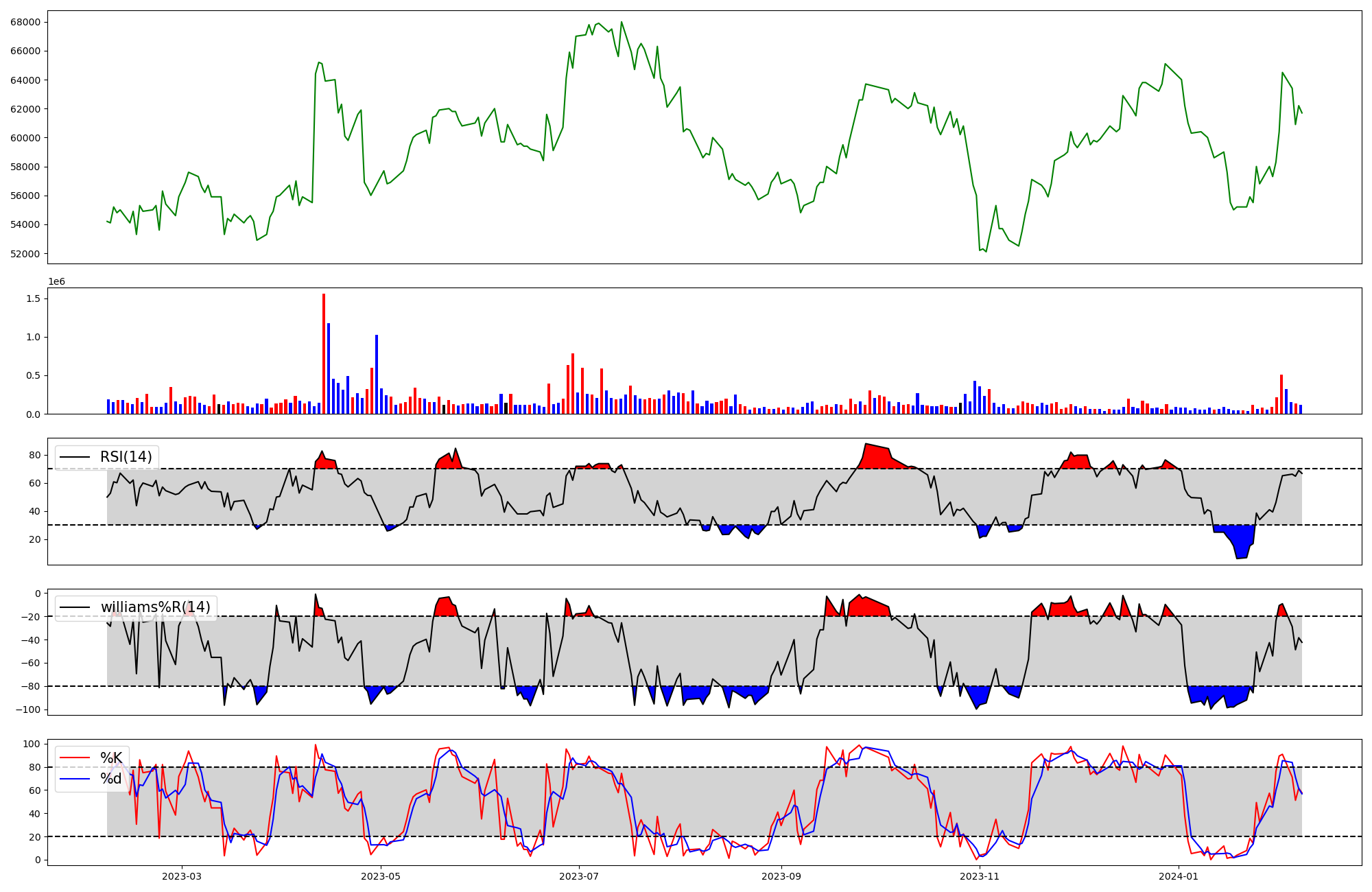Click the 2023-09 x-axis tick label
1372x892 pixels.
click(x=781, y=876)
